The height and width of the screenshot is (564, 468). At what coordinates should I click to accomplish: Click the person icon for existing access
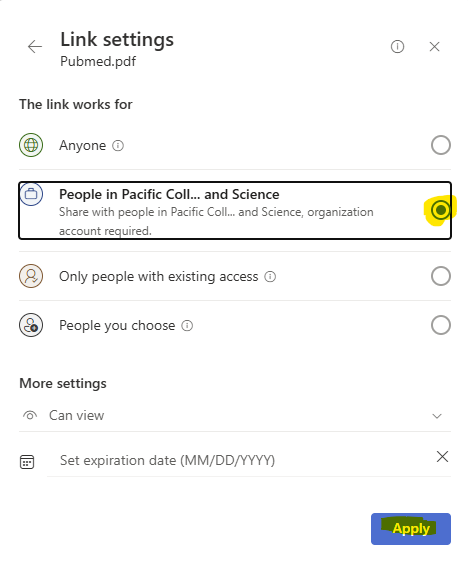point(31,276)
